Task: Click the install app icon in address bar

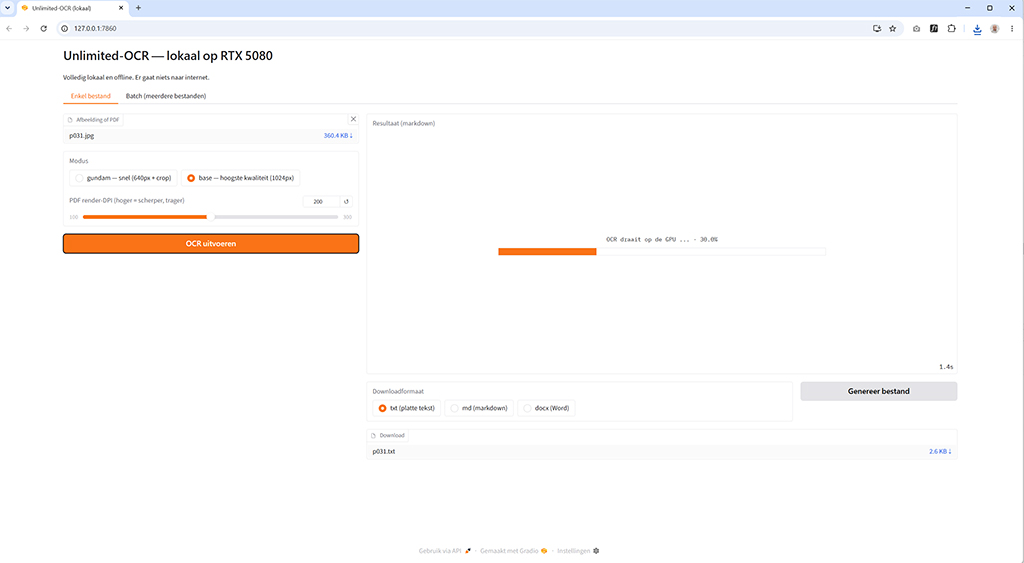Action: 877,29
